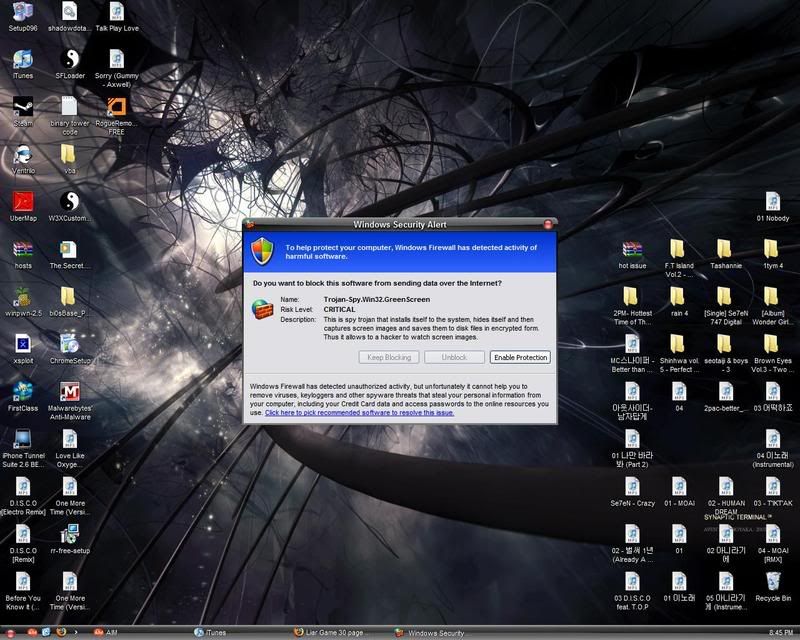
Task: Select the hot issue archive icon
Action: coord(632,250)
